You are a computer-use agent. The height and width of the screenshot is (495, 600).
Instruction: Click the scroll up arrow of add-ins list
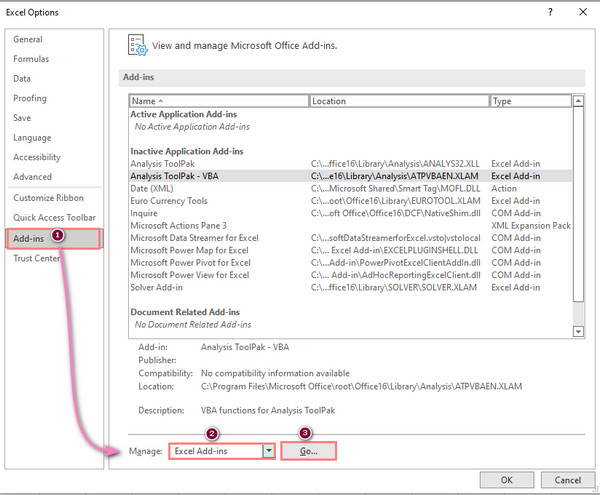coord(578,101)
